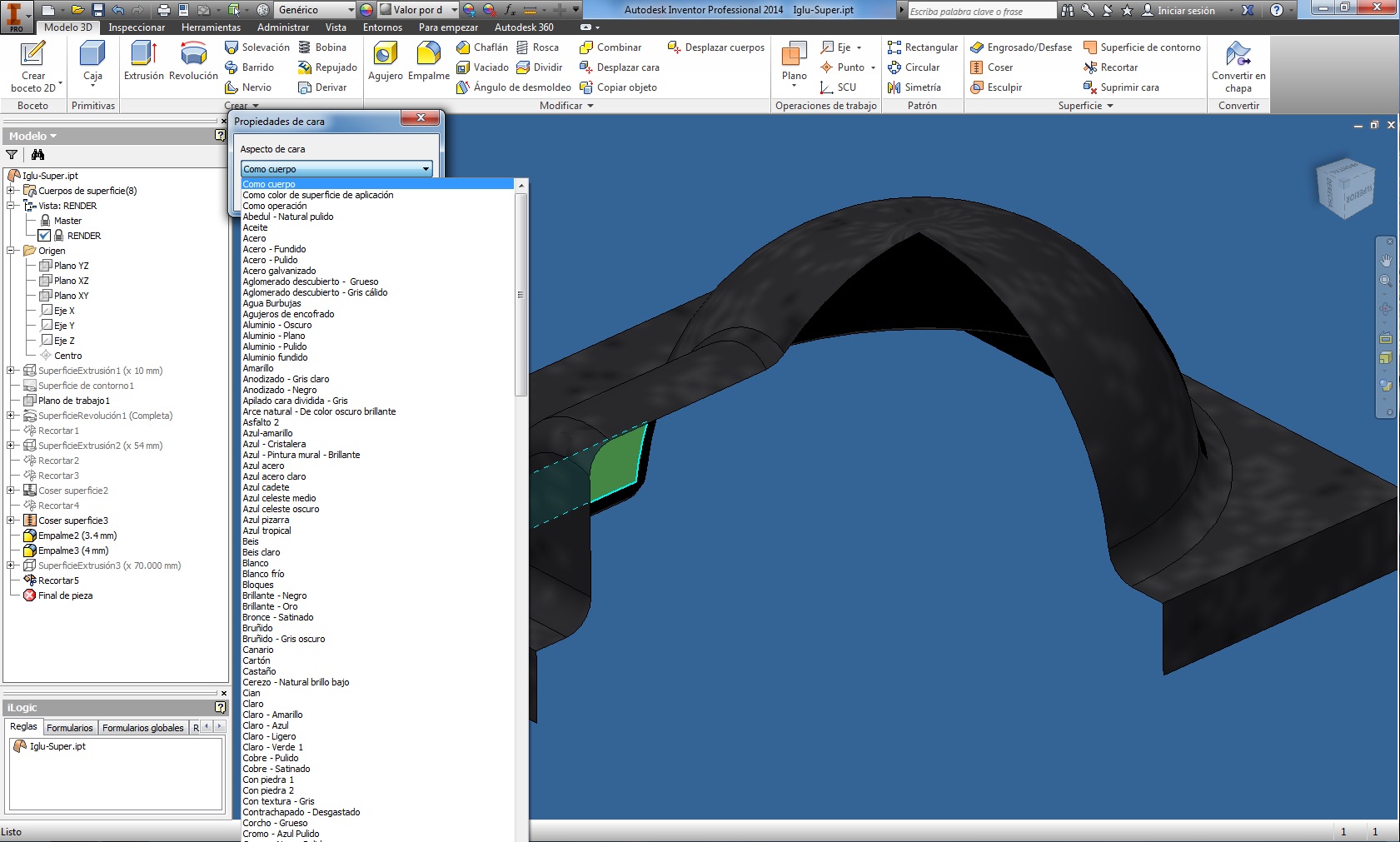This screenshot has width=1400, height=842.
Task: Click the Simetría mirror tool
Action: 914,87
